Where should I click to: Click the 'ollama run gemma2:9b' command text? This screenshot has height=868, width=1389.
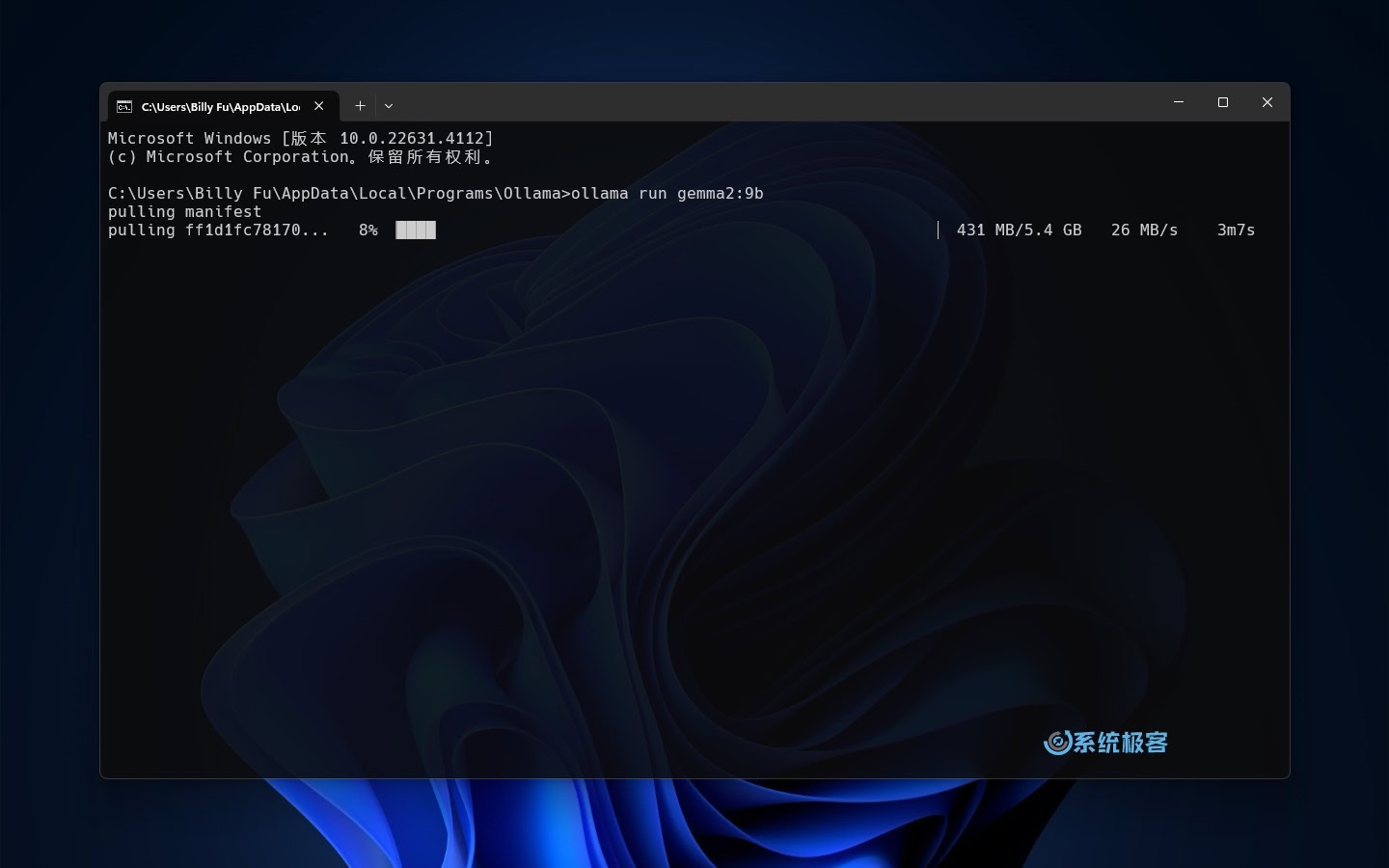[x=667, y=193]
